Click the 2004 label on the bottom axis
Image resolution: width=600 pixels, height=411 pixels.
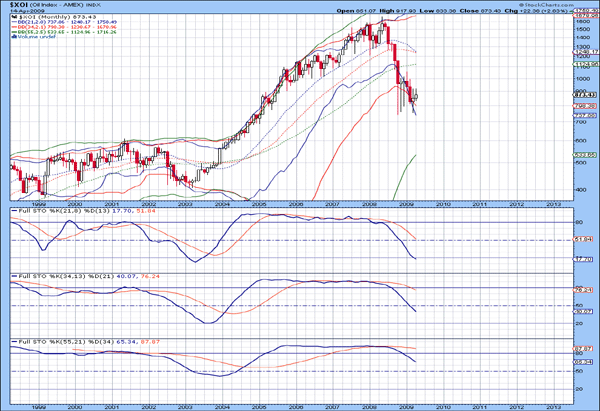221,404
